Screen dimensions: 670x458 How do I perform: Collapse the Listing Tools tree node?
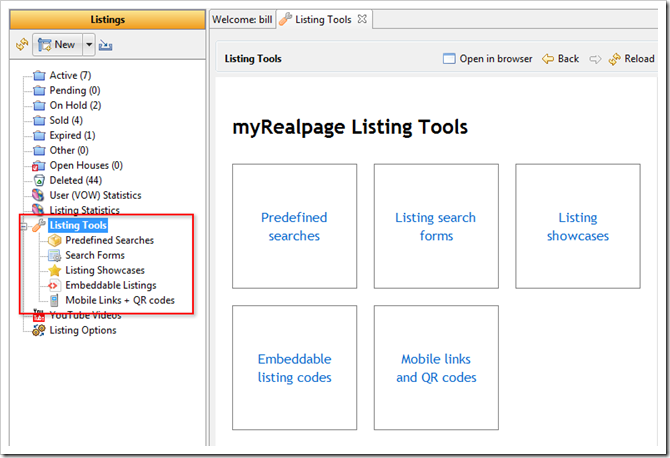(24, 226)
